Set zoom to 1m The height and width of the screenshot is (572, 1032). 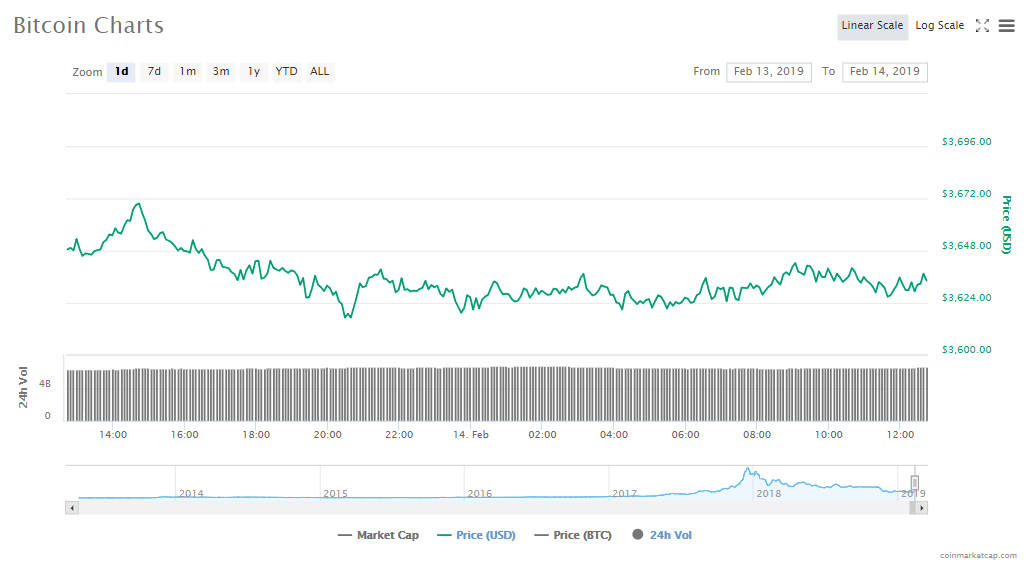[x=187, y=72]
